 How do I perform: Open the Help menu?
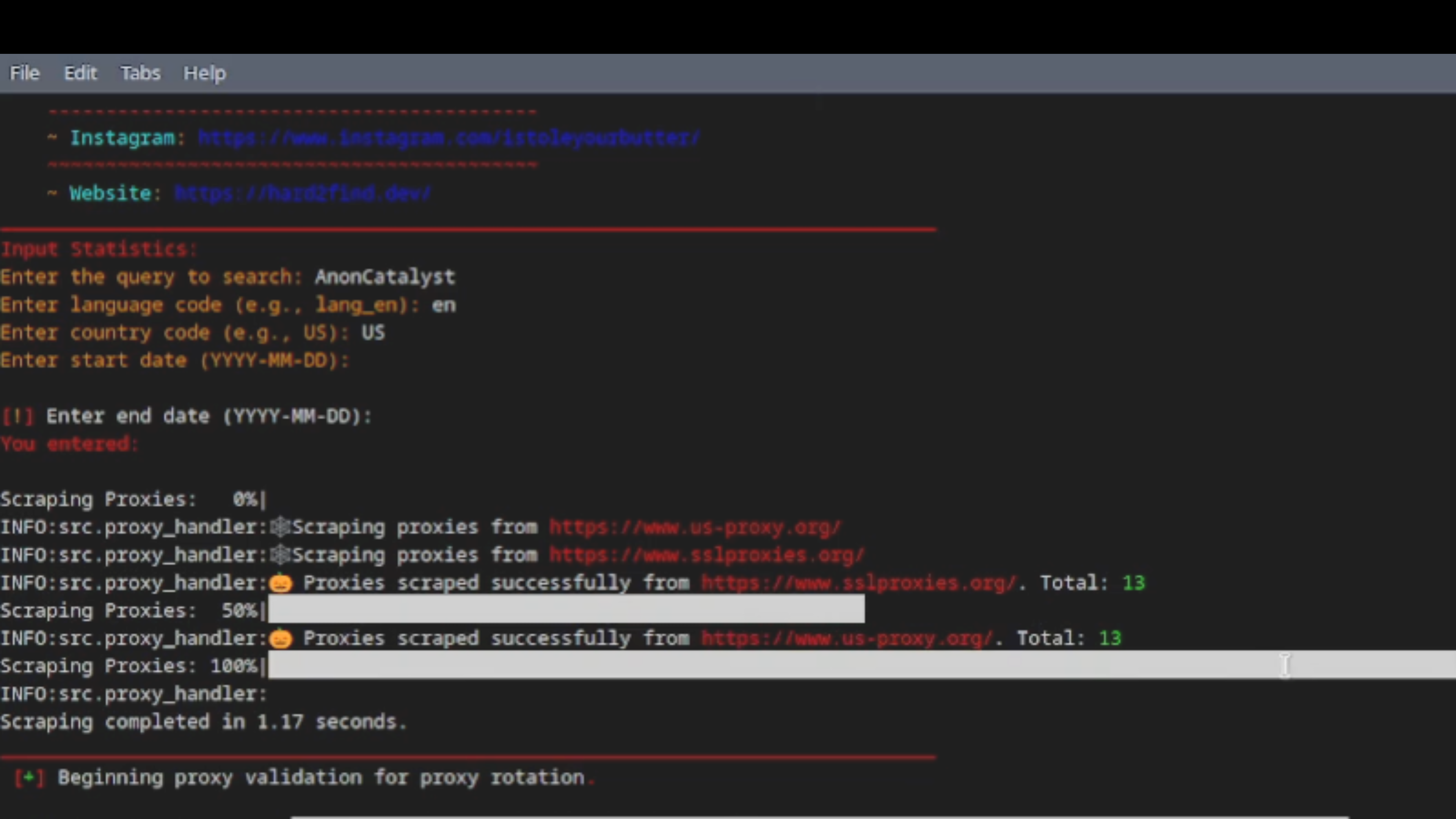(x=204, y=73)
